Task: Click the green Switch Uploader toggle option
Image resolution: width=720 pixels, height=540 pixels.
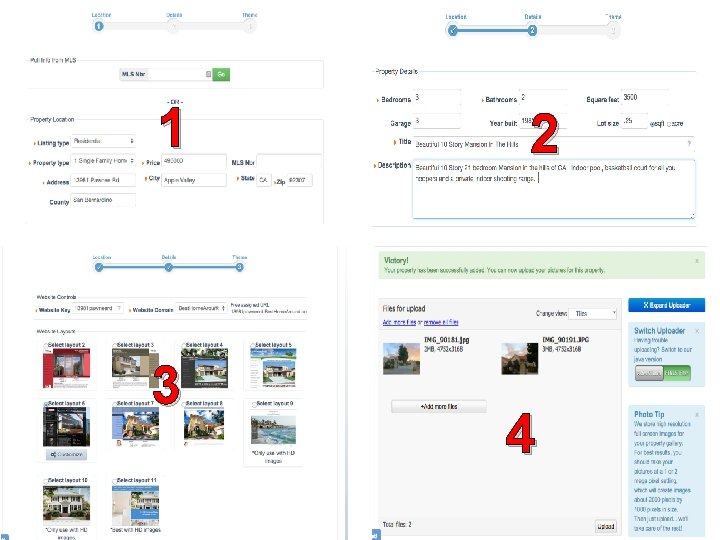Action: (677, 373)
